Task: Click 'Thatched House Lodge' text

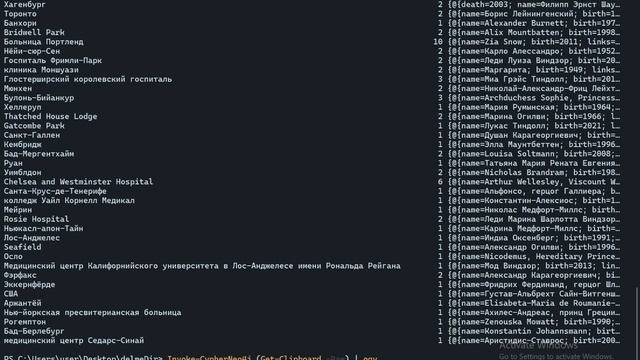Action: (51, 117)
